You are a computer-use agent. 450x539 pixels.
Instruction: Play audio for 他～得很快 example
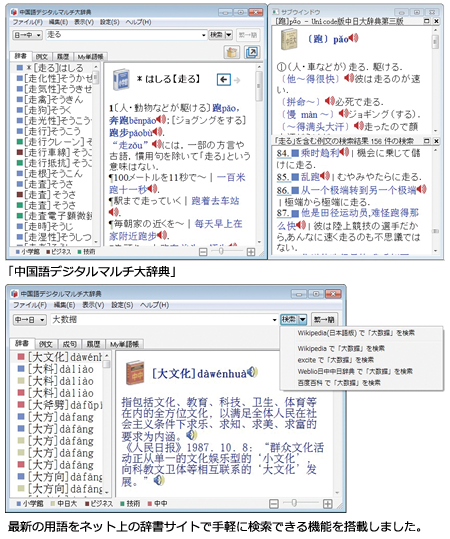(349, 78)
